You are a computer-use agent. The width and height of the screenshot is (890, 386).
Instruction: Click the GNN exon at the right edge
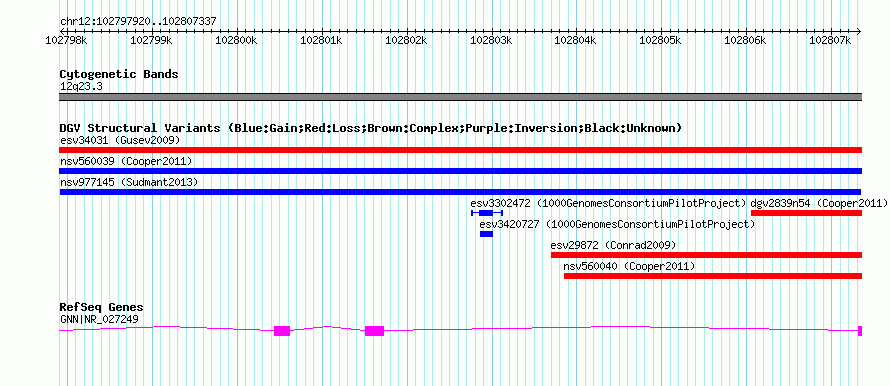pyautogui.click(x=860, y=331)
